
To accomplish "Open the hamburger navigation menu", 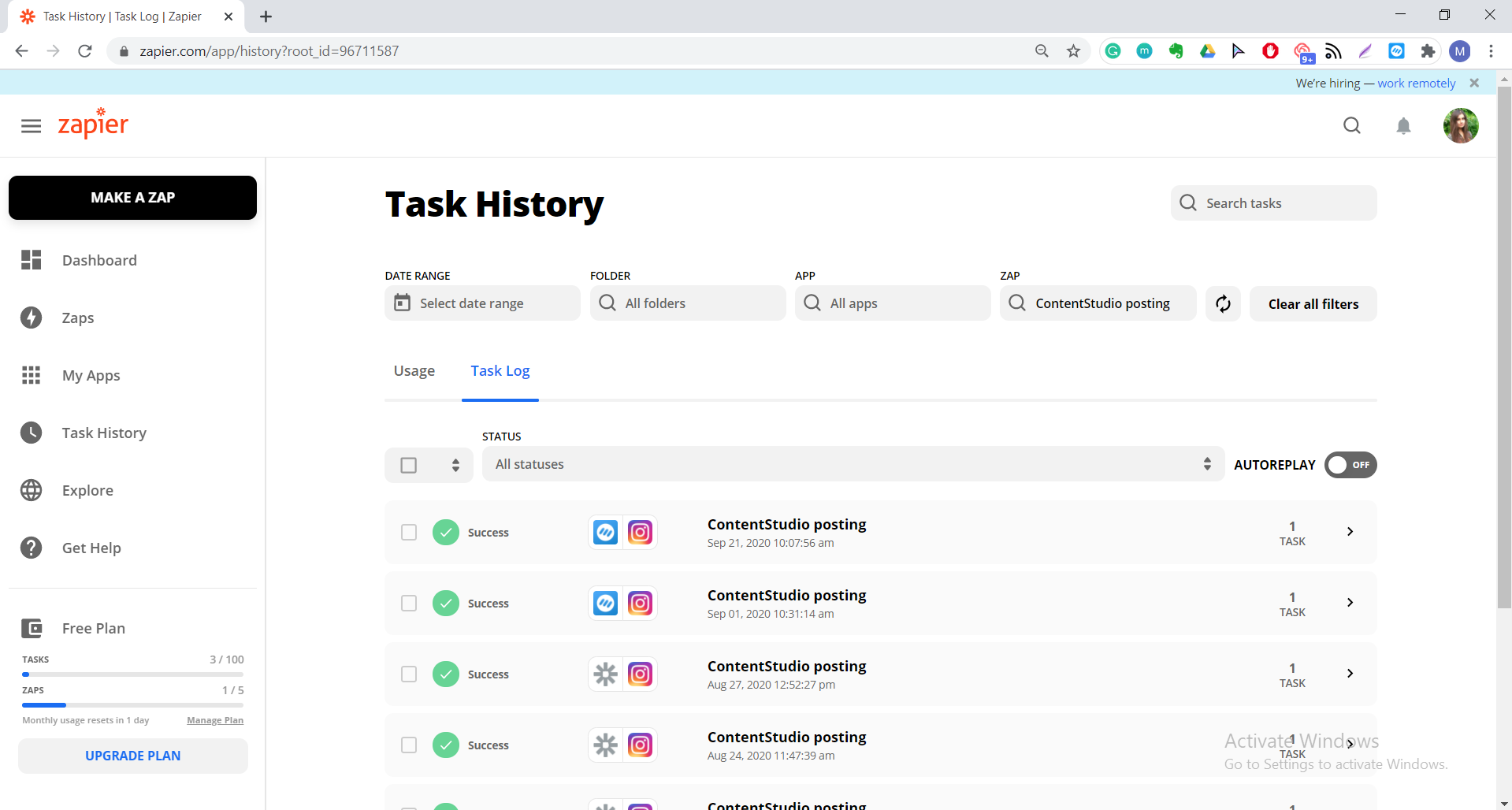I will pos(32,126).
